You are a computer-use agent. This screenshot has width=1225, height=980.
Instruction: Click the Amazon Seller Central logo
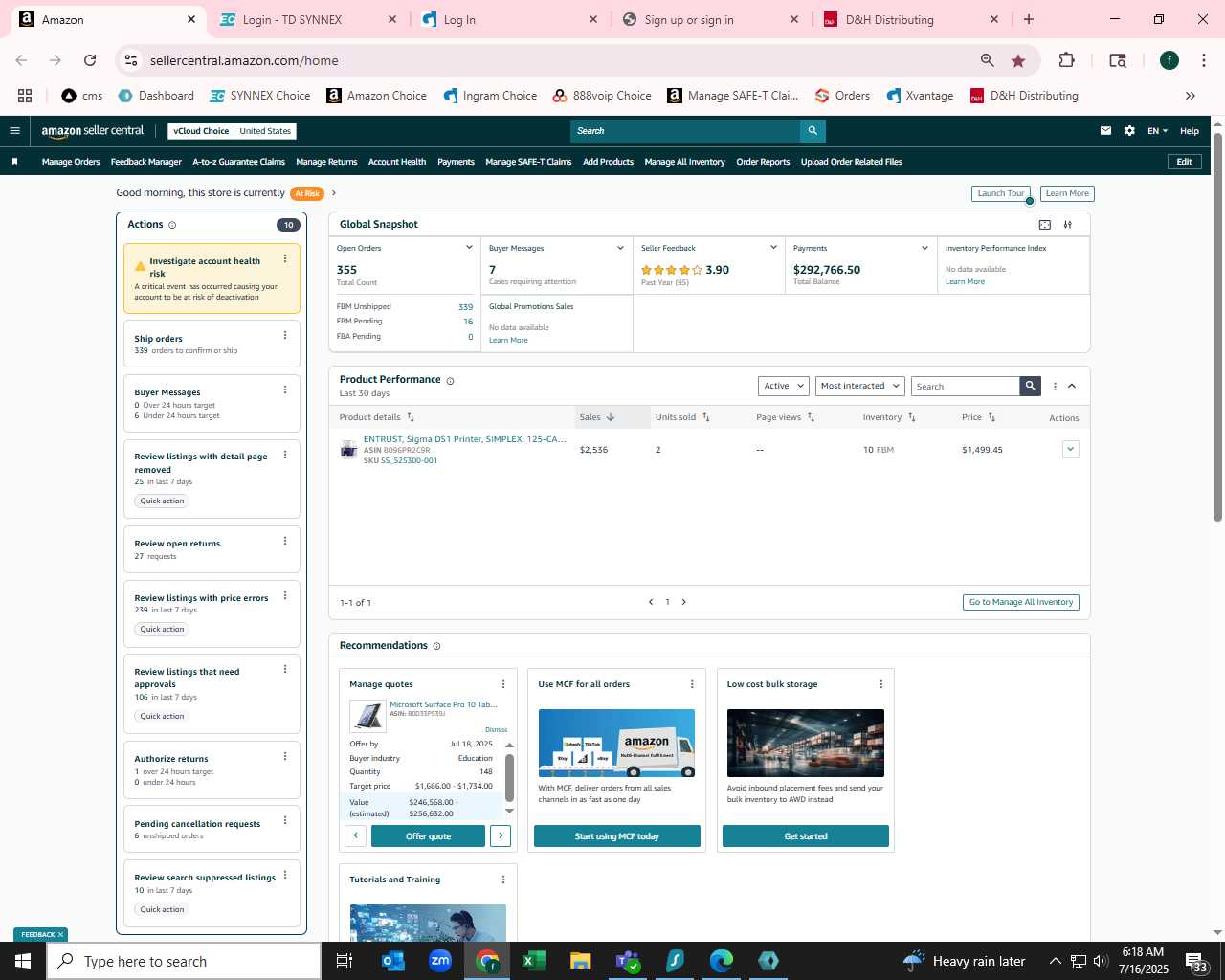click(92, 131)
